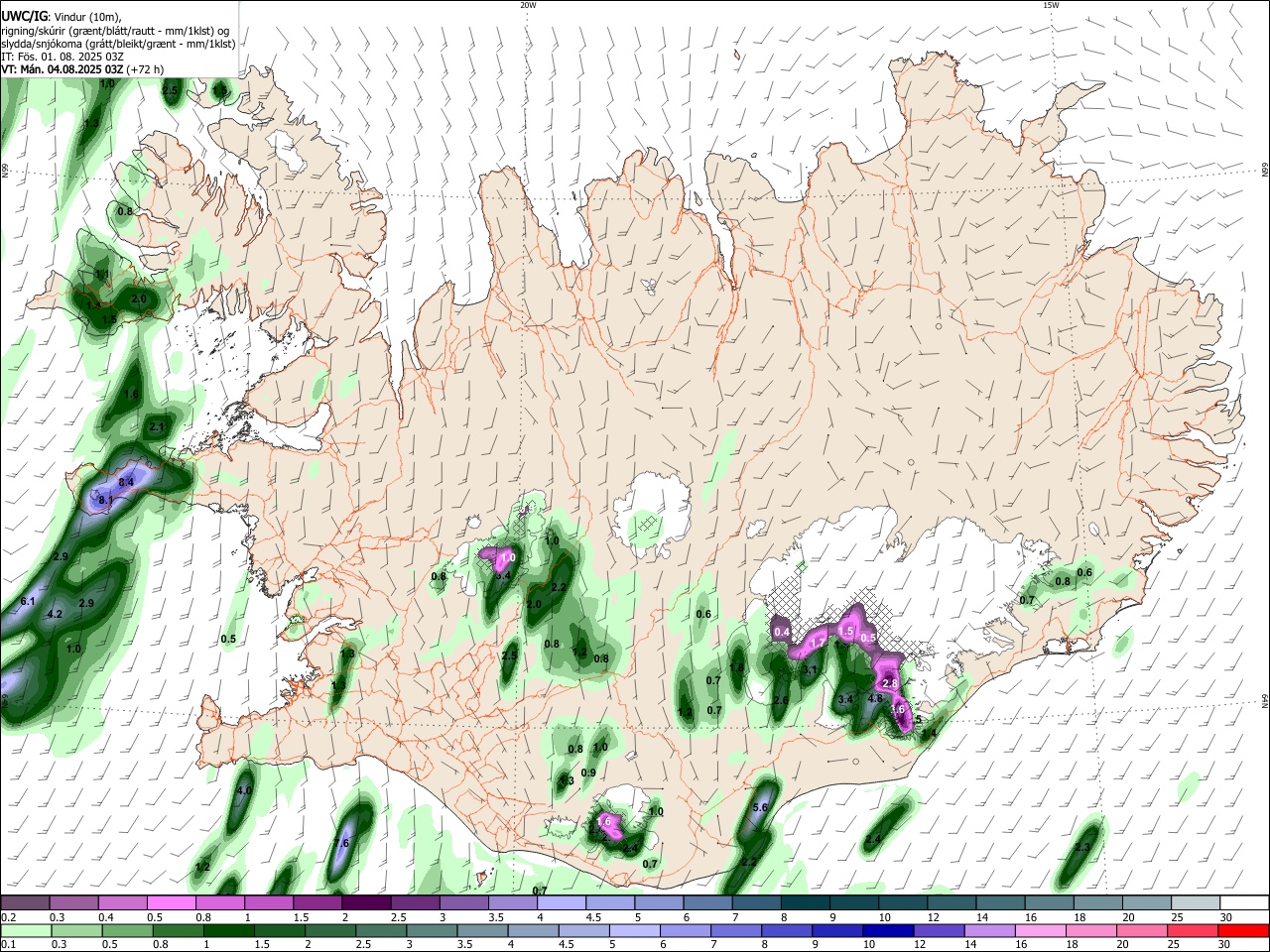Click the '5.6' precipitation value on the map
This screenshot has height=952, width=1270.
click(x=761, y=808)
